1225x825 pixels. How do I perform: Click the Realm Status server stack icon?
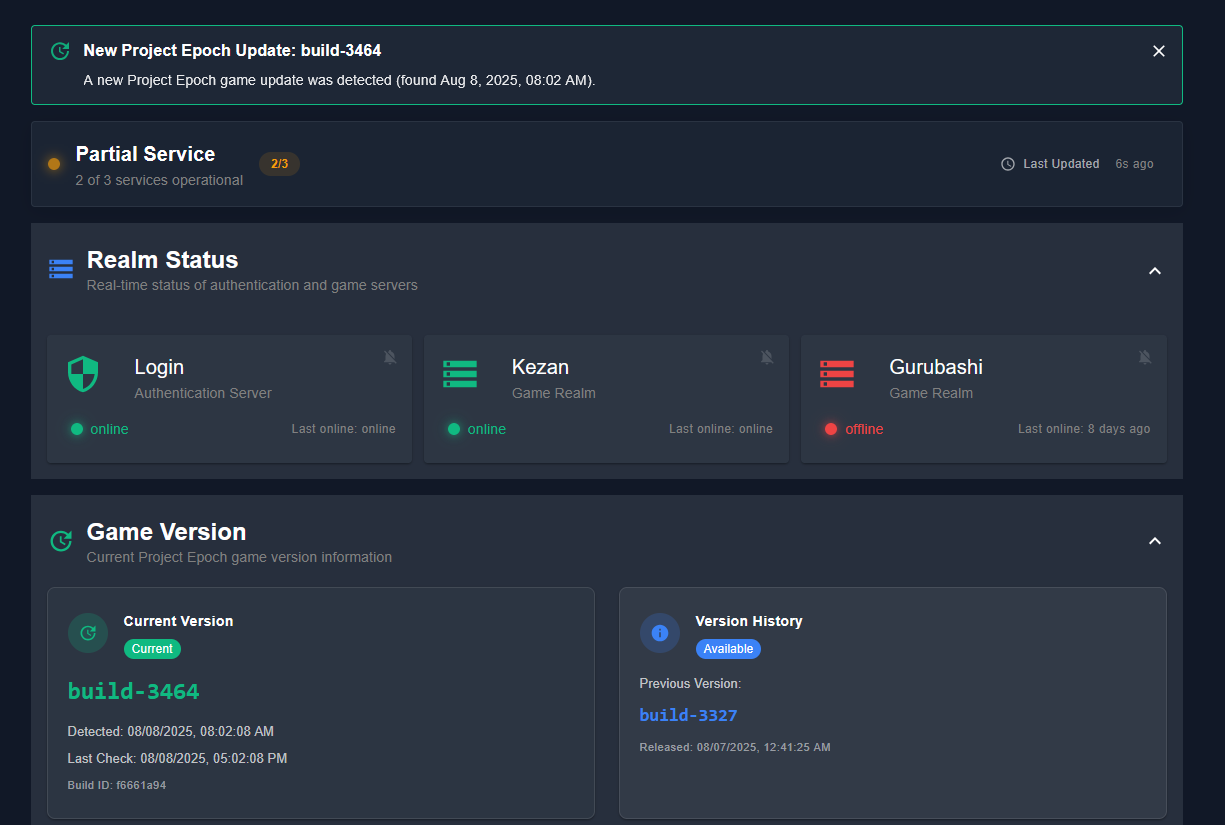pos(61,269)
